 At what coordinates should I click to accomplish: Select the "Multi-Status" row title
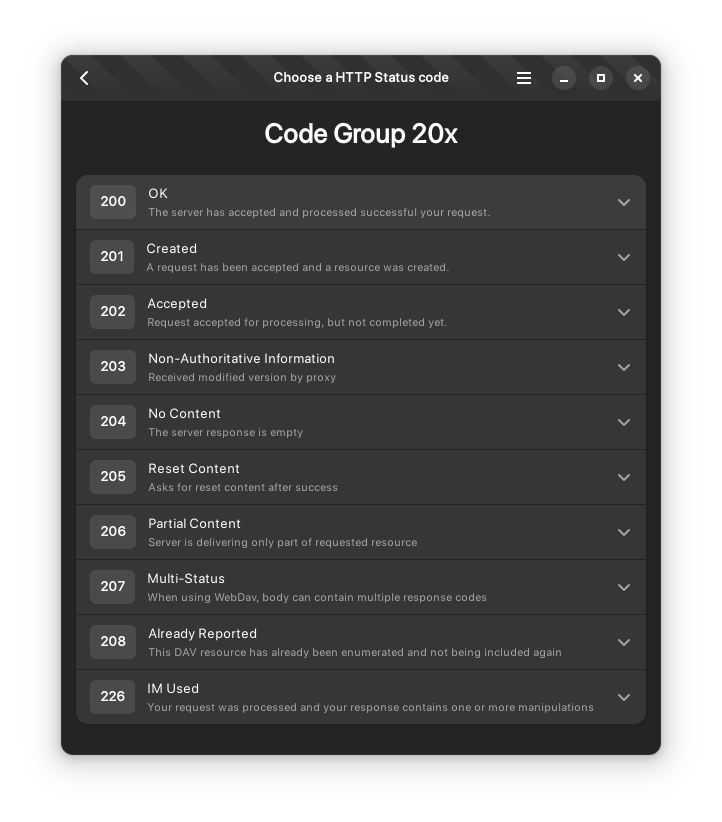point(186,579)
